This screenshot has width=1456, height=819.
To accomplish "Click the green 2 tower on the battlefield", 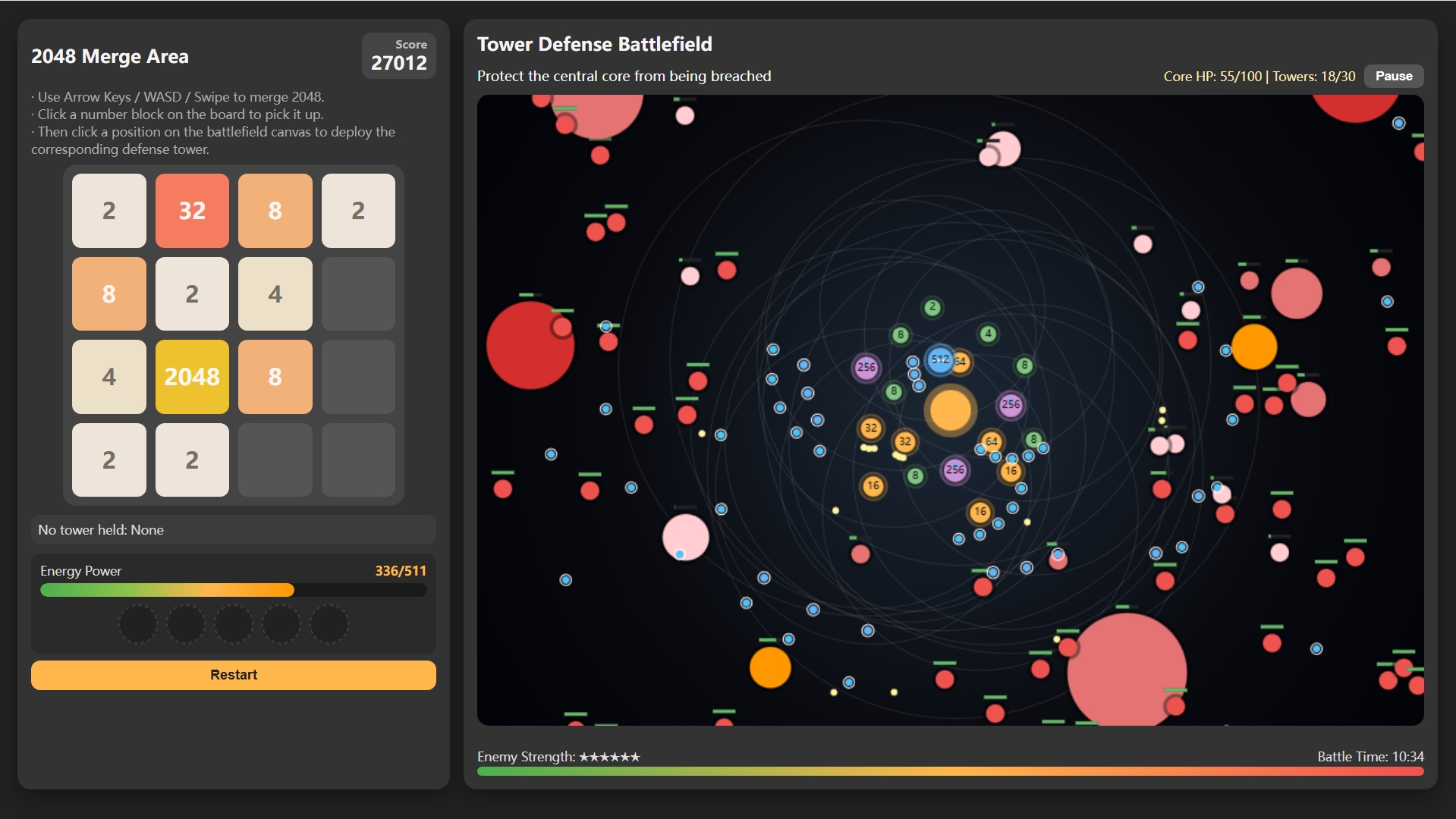I will pyautogui.click(x=932, y=307).
